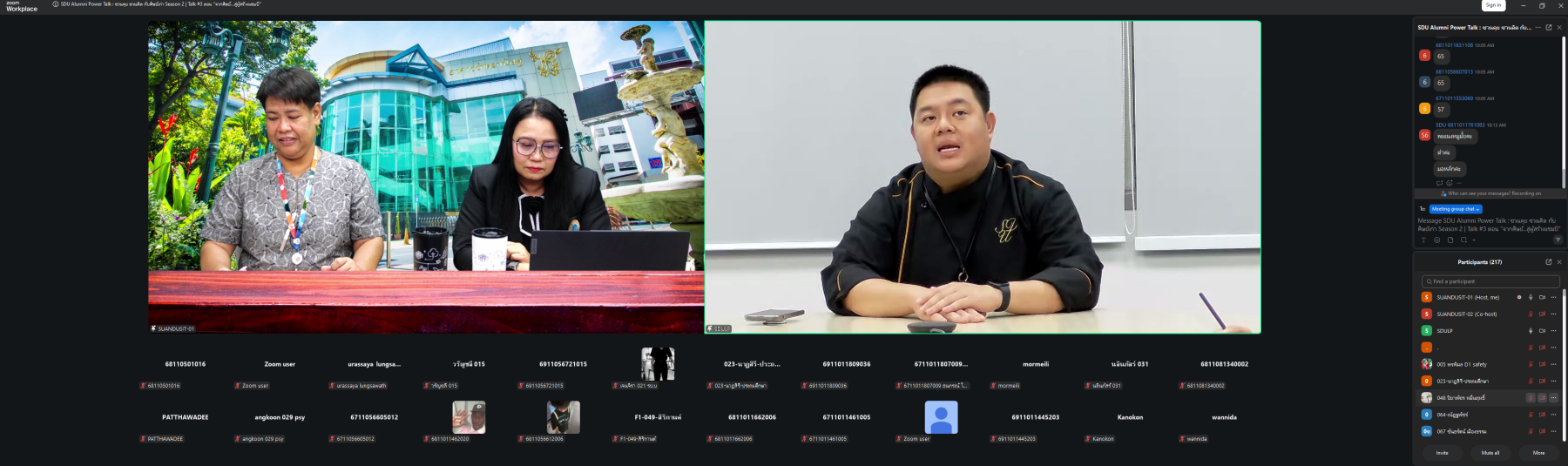Open more options for SUANDUSIT-01

pyautogui.click(x=1553, y=297)
